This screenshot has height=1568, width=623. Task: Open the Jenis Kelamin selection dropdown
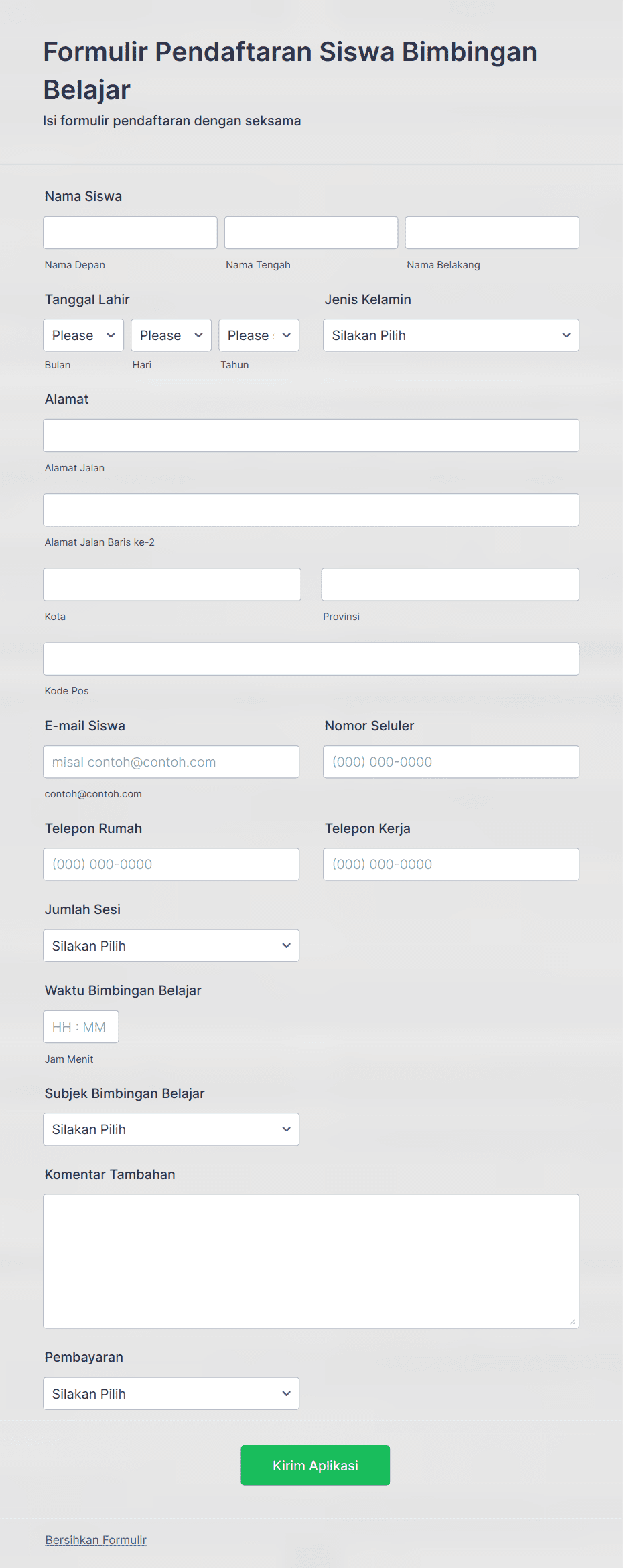click(450, 335)
